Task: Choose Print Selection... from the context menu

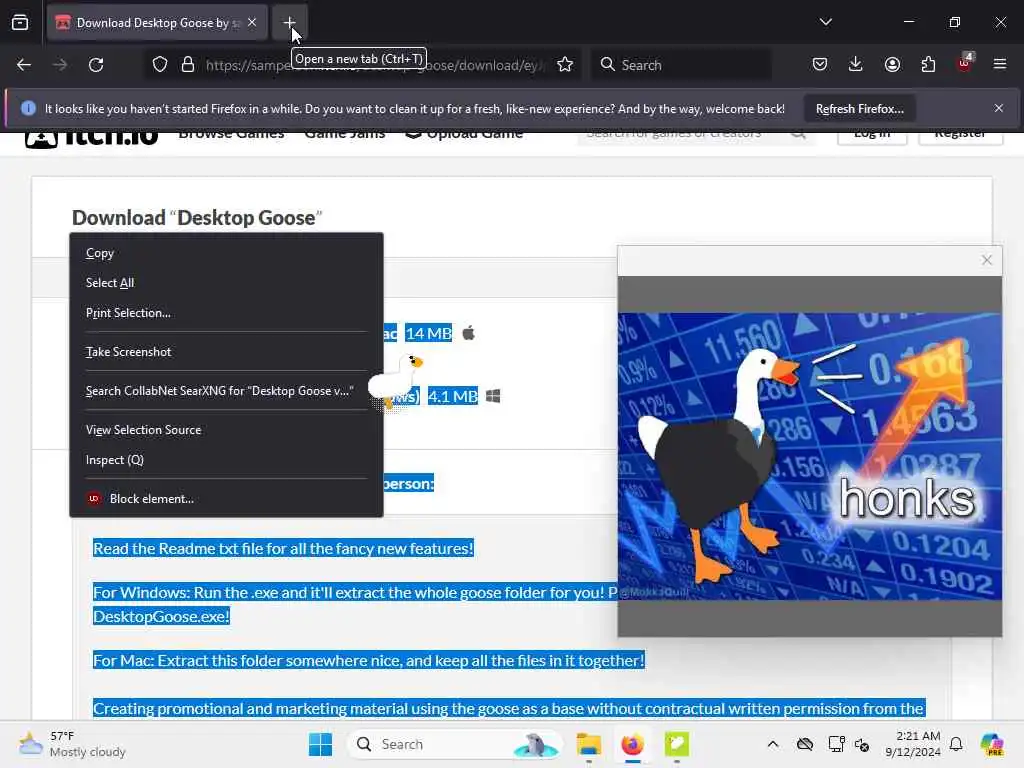Action: (226, 313)
